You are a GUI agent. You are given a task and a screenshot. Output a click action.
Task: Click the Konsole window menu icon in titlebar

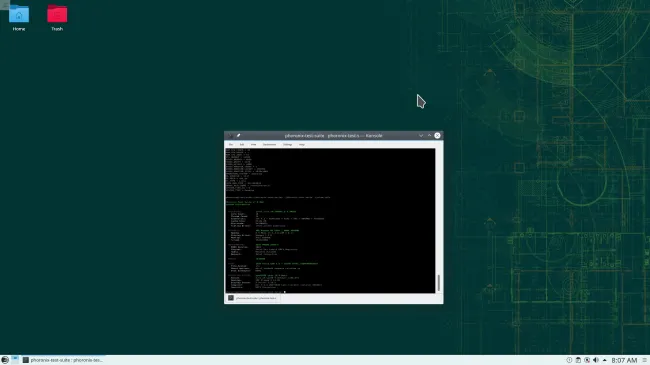point(230,136)
